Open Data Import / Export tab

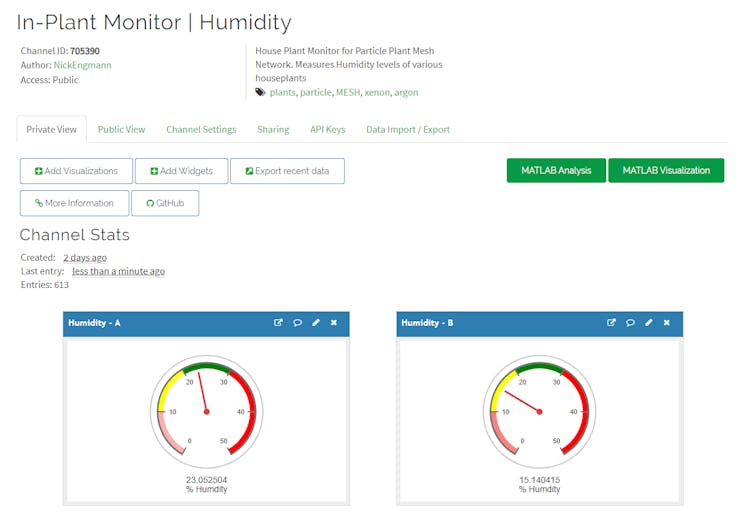tap(408, 129)
